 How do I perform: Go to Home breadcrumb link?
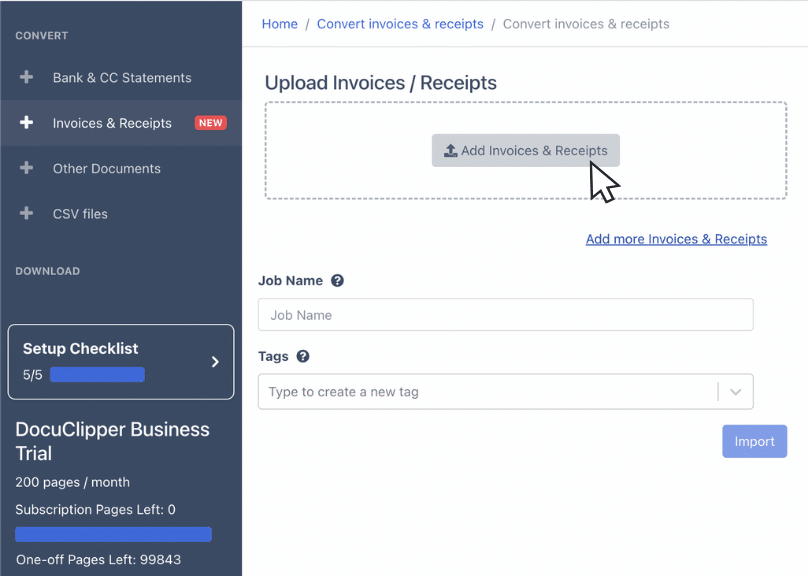pyautogui.click(x=280, y=24)
